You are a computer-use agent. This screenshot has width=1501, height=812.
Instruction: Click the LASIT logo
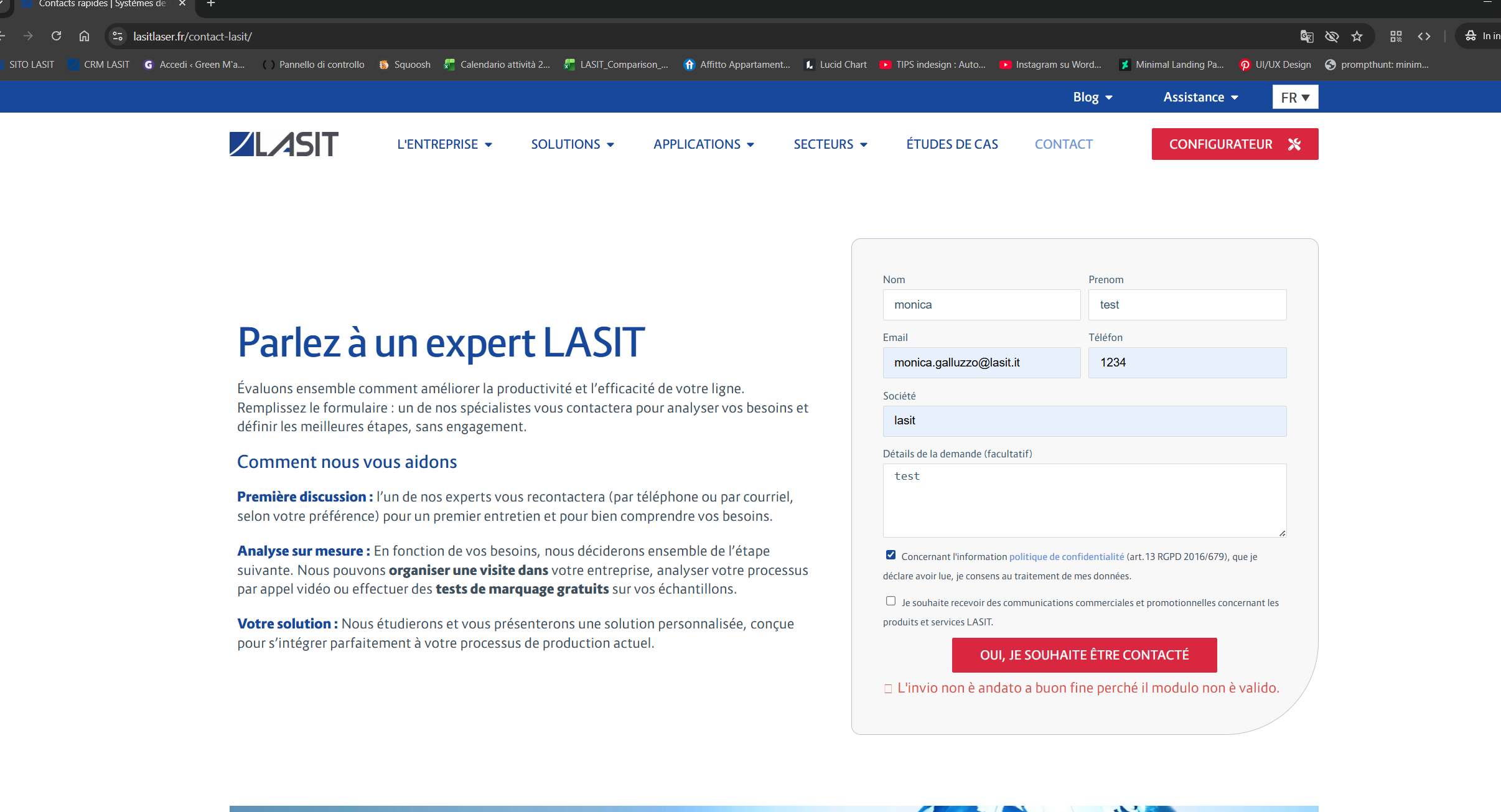point(284,144)
